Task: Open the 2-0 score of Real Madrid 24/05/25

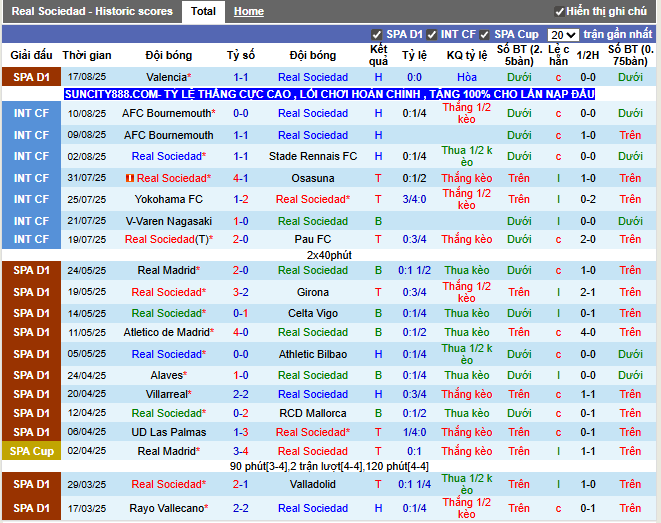Action: click(x=241, y=271)
